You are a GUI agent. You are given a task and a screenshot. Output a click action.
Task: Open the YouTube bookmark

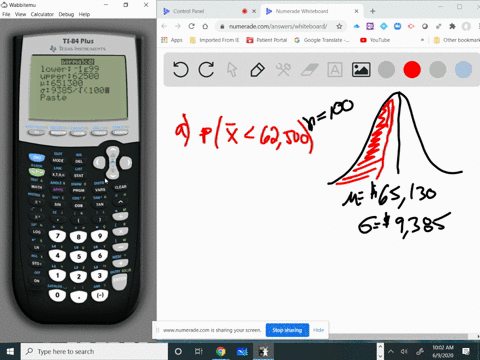click(375, 40)
